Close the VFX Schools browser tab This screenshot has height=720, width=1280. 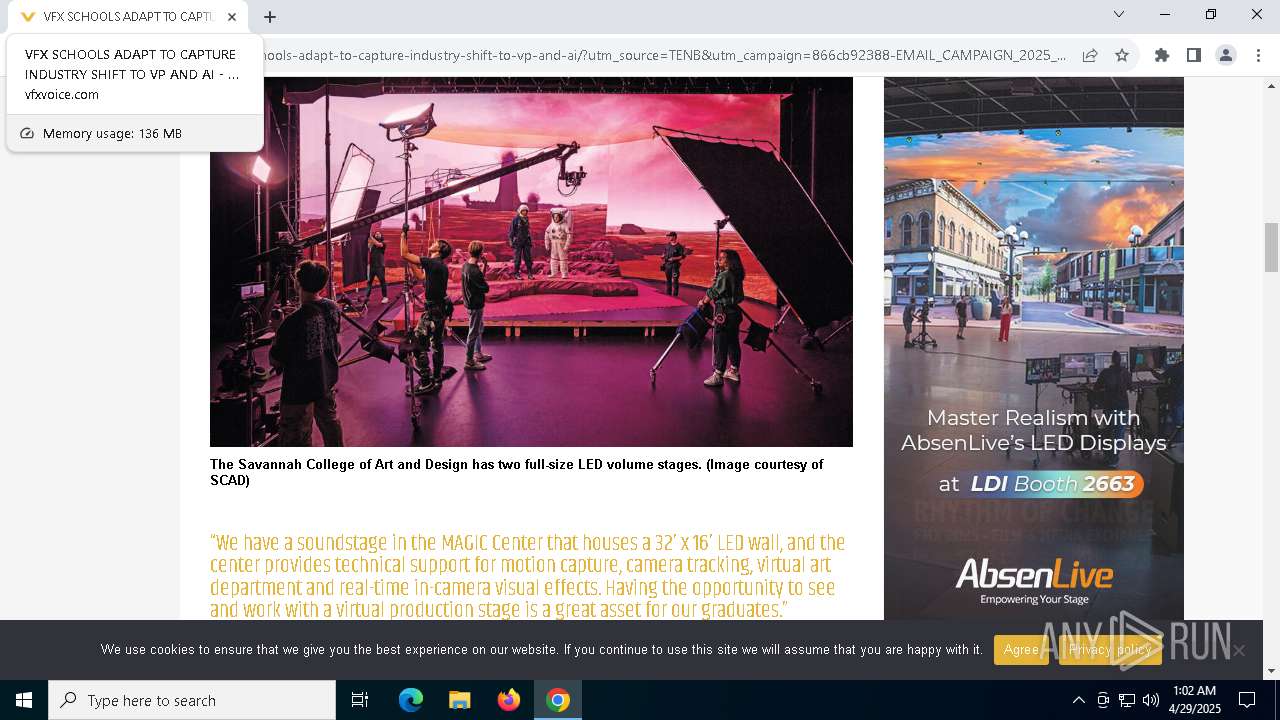click(232, 16)
